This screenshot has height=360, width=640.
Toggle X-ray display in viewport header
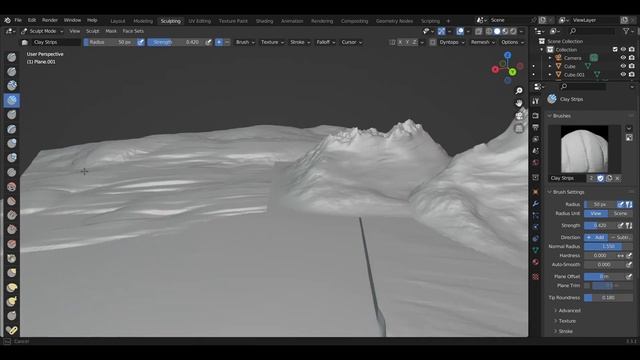click(478, 31)
